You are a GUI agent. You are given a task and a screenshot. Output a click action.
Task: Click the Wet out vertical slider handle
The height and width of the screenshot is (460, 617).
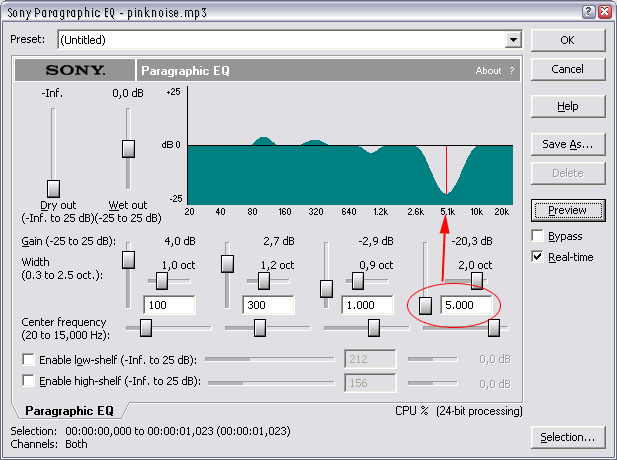pos(128,149)
